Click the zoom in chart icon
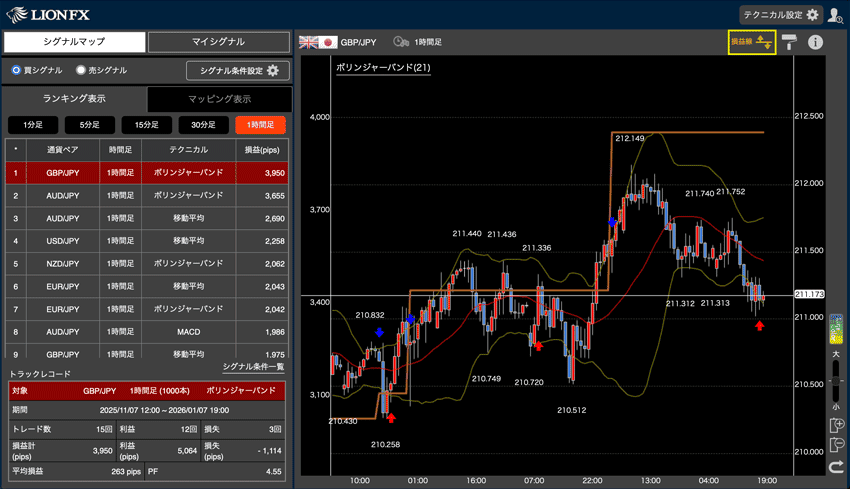Image resolution: width=850 pixels, height=489 pixels. [x=837, y=425]
